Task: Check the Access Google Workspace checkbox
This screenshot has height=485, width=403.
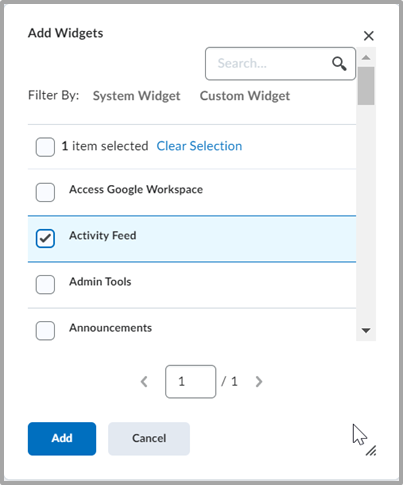Action: [x=45, y=192]
